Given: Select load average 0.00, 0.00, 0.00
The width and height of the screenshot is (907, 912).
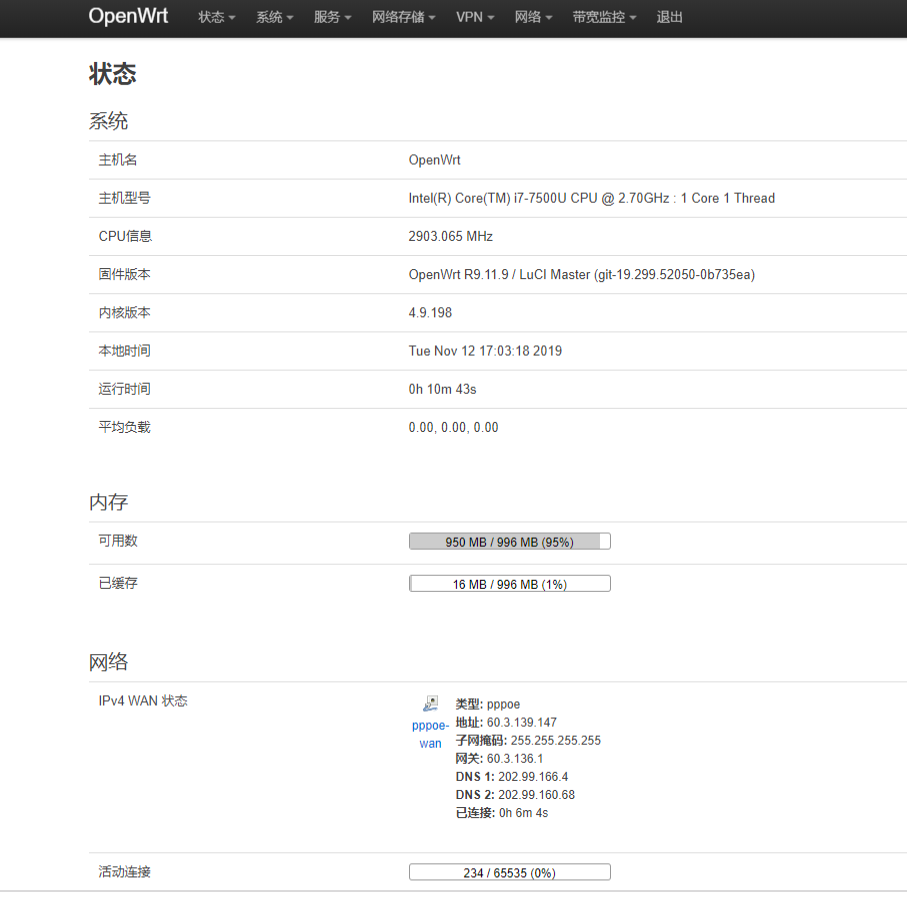Looking at the screenshot, I should pos(453,428).
